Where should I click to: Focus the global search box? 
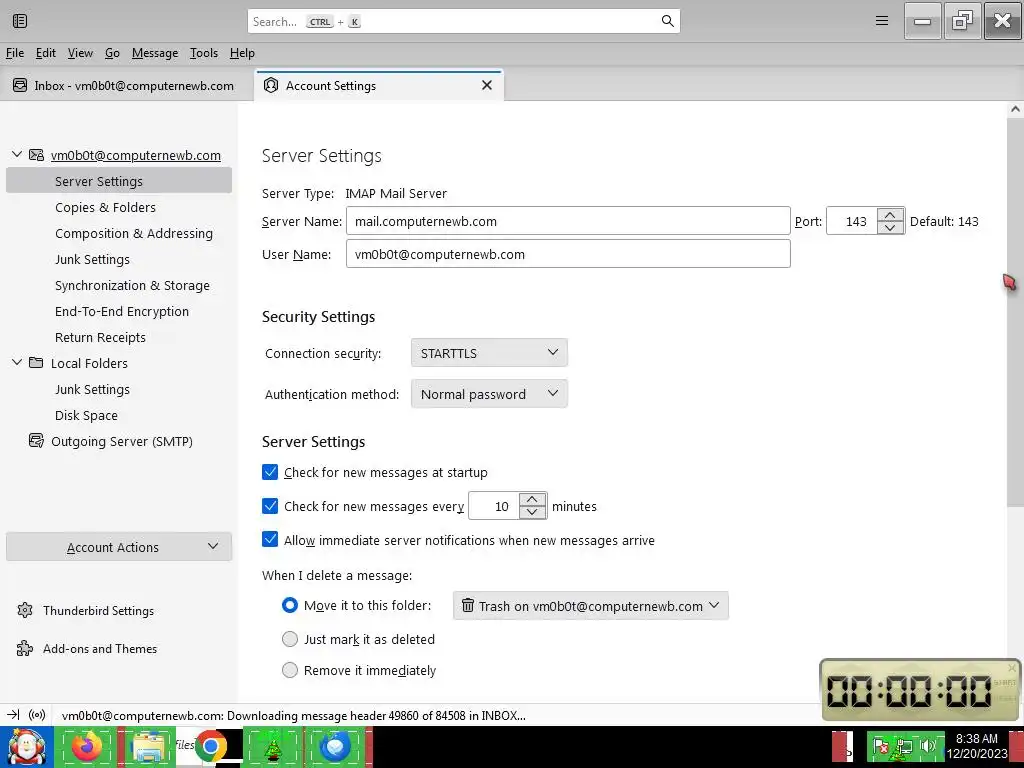click(464, 21)
